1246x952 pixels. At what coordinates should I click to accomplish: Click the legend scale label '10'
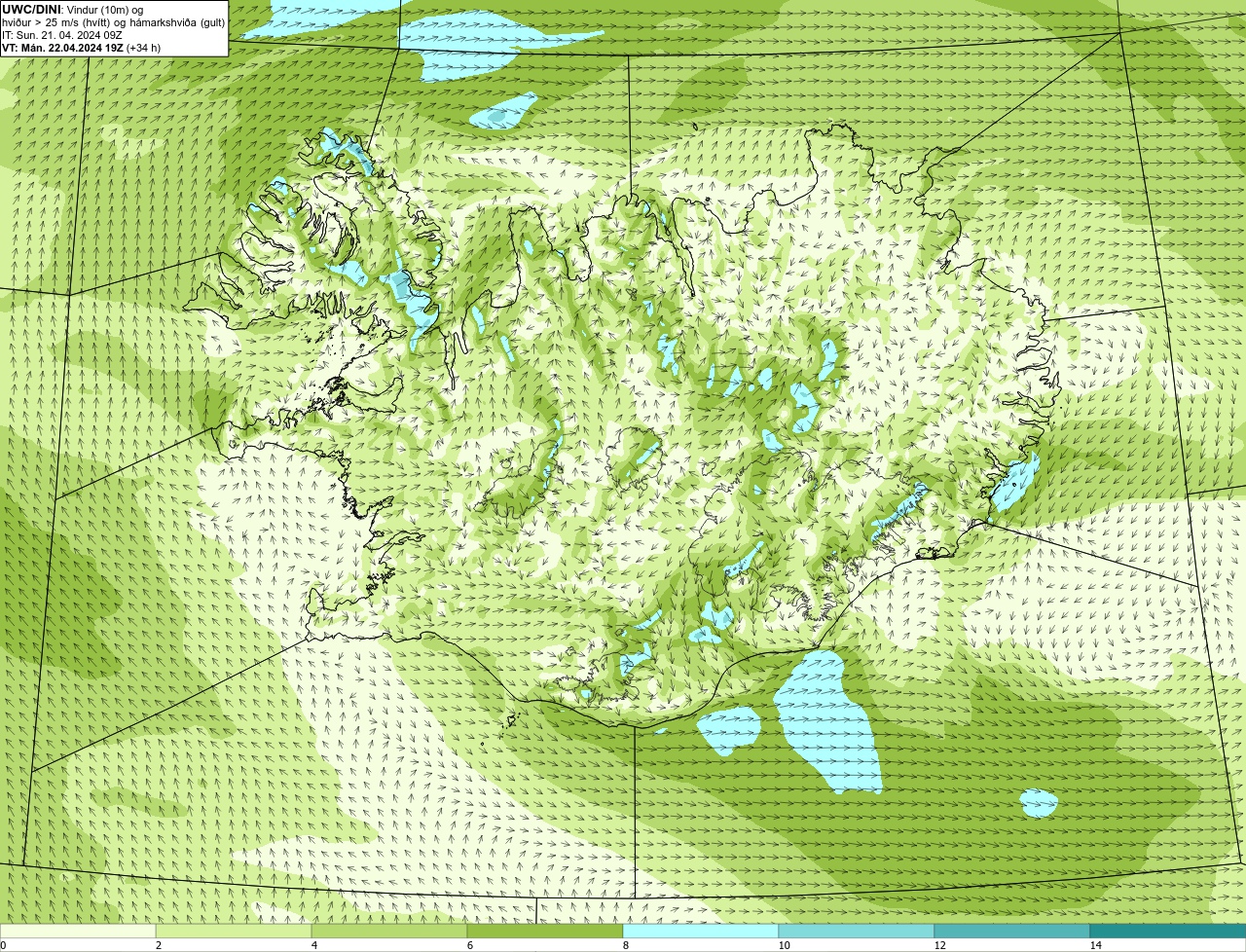[x=784, y=945]
